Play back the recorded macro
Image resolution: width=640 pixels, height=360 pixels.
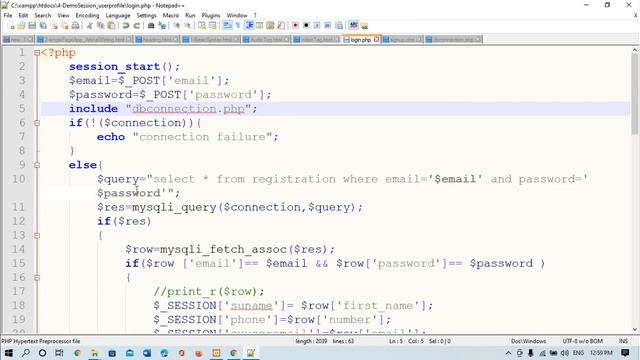pos(317,26)
